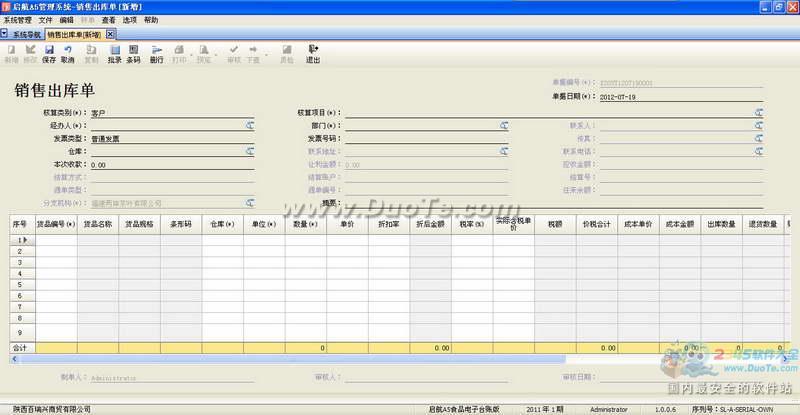
Task: Open the 核算类别 combo box showing 客户
Action: coord(172,113)
